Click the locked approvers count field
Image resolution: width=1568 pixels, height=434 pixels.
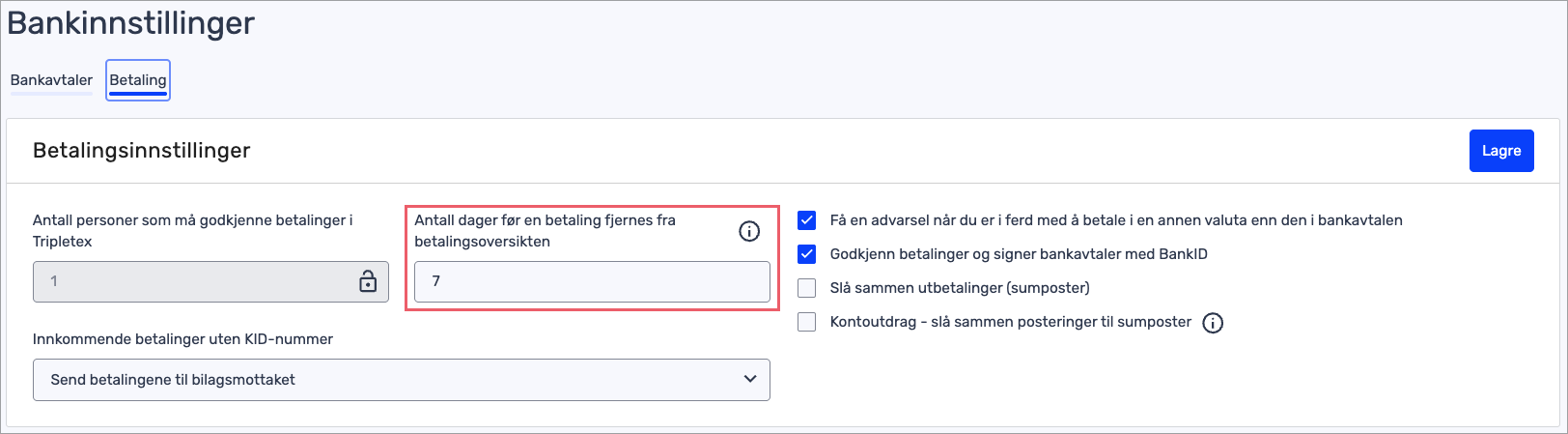pos(193,281)
